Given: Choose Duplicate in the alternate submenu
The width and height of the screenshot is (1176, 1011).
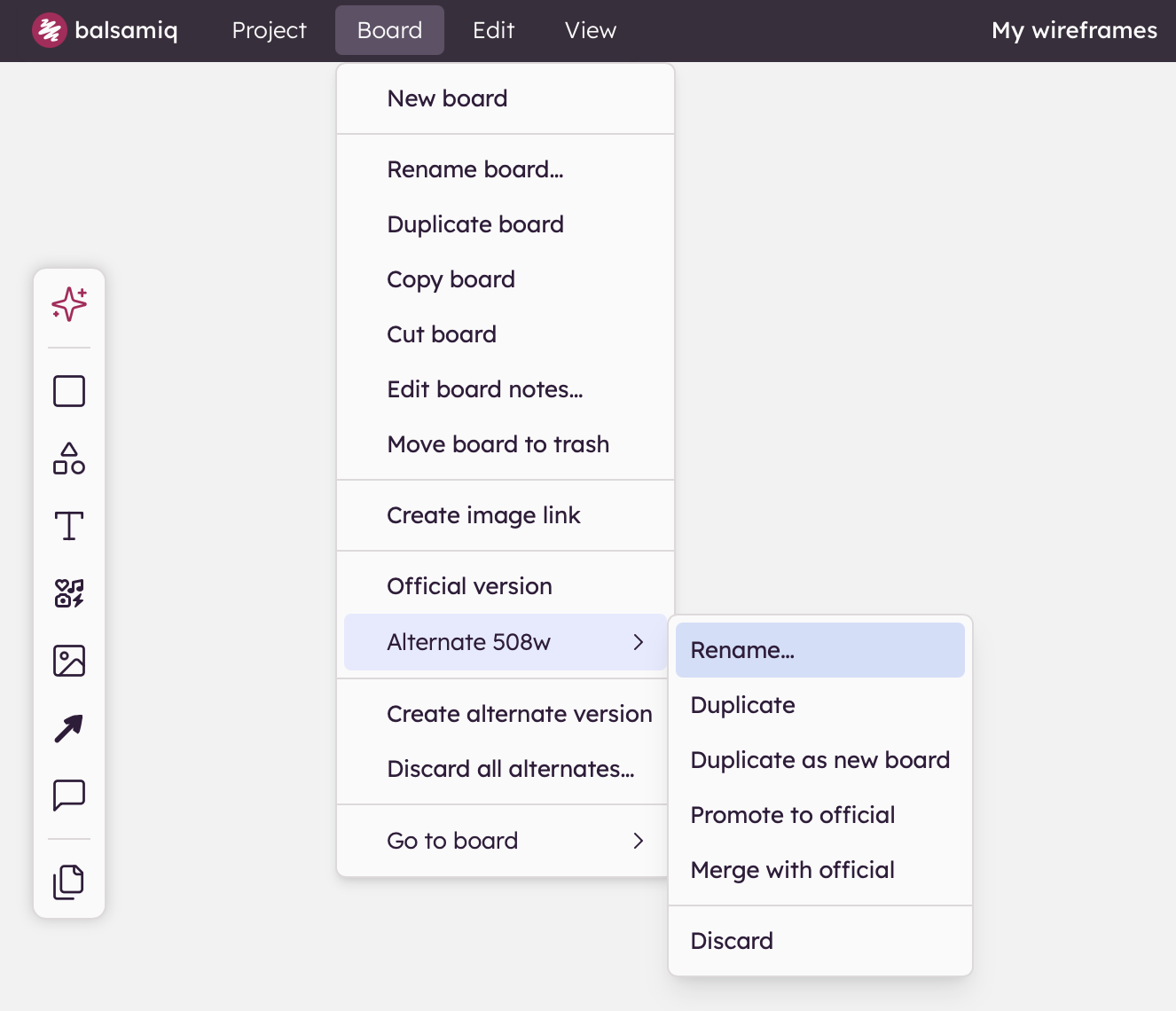Looking at the screenshot, I should point(820,705).
